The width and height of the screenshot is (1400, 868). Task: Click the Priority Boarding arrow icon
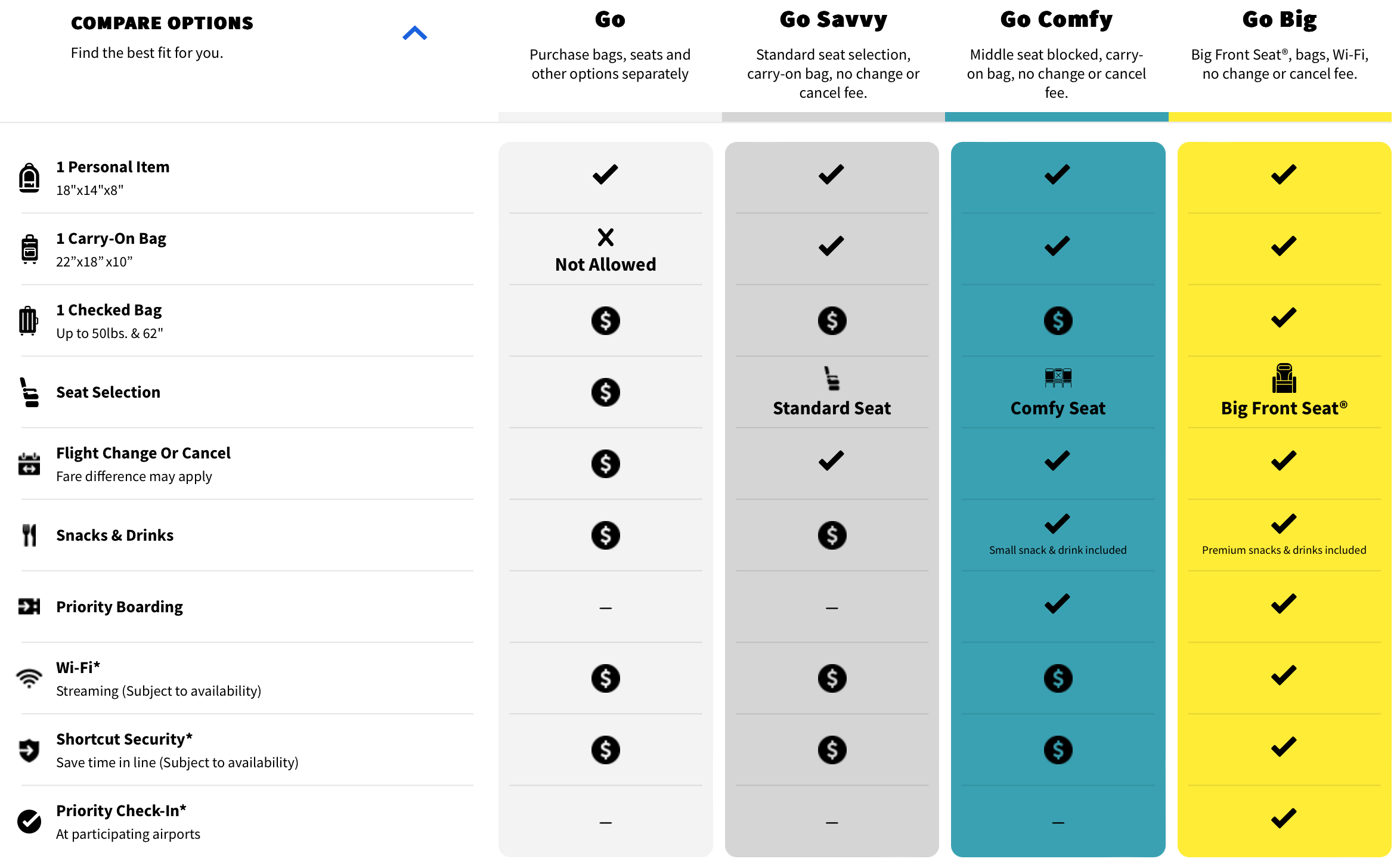(x=29, y=607)
